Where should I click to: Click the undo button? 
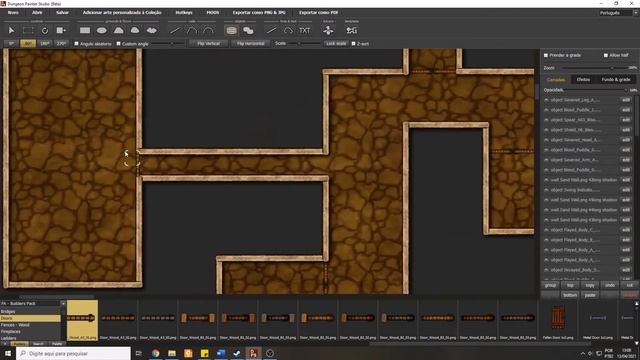[x=610, y=285]
